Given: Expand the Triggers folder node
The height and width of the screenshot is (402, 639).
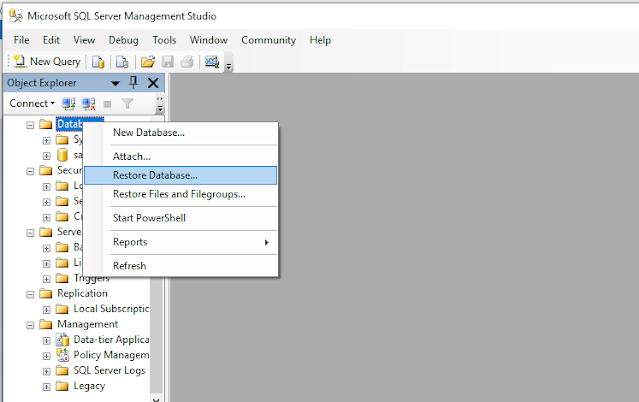Looking at the screenshot, I should click(46, 279).
